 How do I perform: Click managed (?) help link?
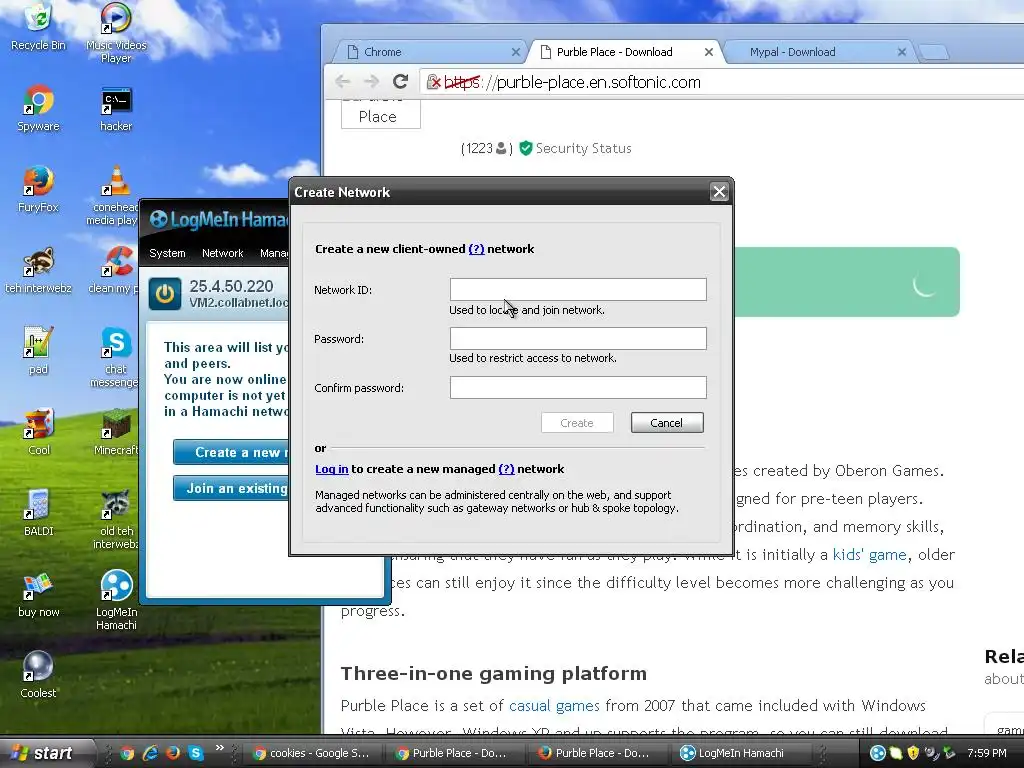point(506,469)
